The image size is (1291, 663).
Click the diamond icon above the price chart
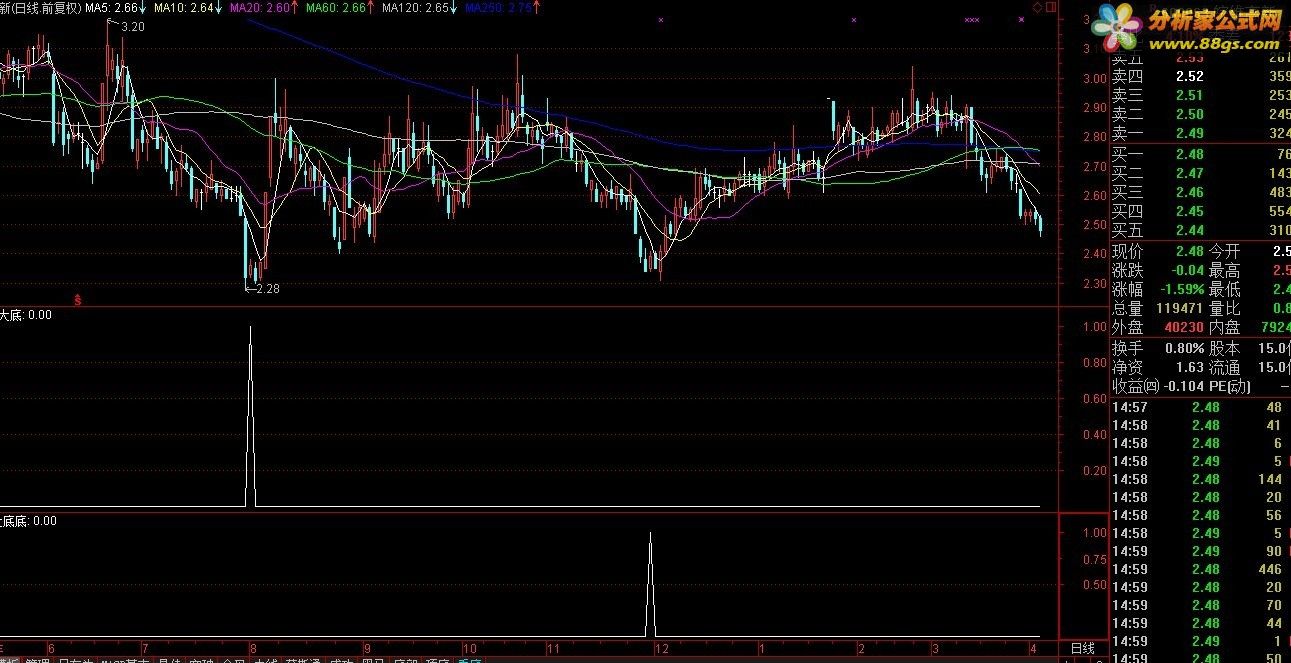1037,7
